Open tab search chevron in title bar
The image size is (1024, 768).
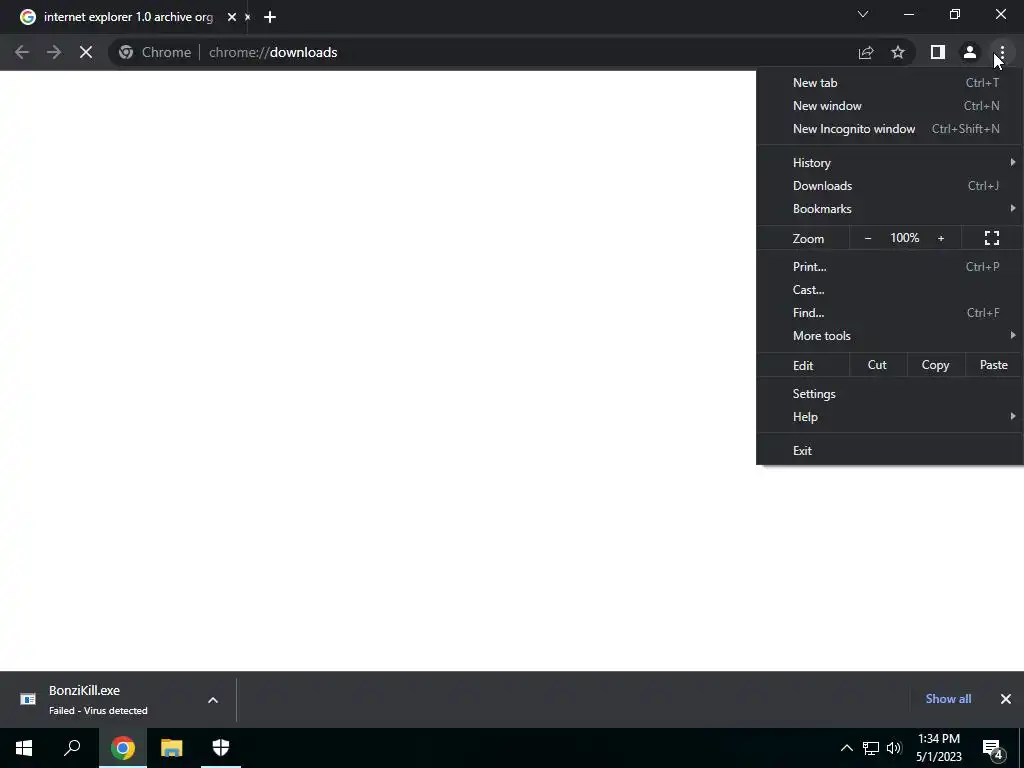863,14
